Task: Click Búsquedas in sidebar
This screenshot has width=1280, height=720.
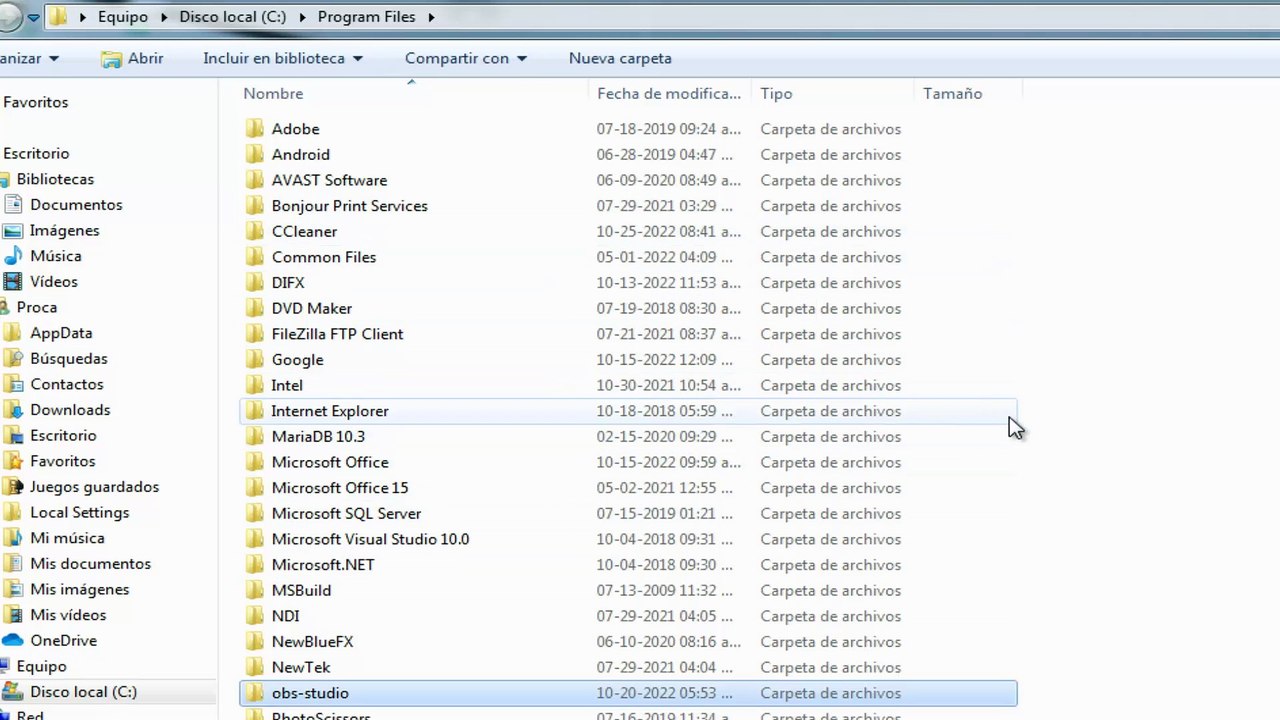Action: click(69, 358)
